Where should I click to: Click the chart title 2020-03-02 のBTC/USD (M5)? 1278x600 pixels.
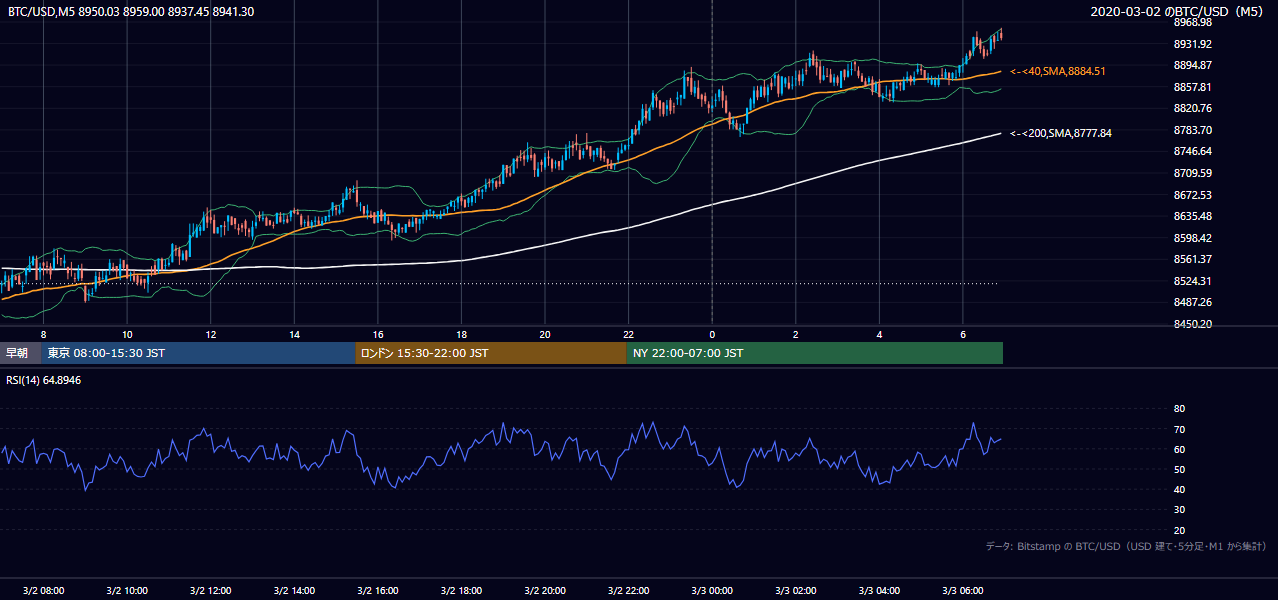tap(1179, 11)
